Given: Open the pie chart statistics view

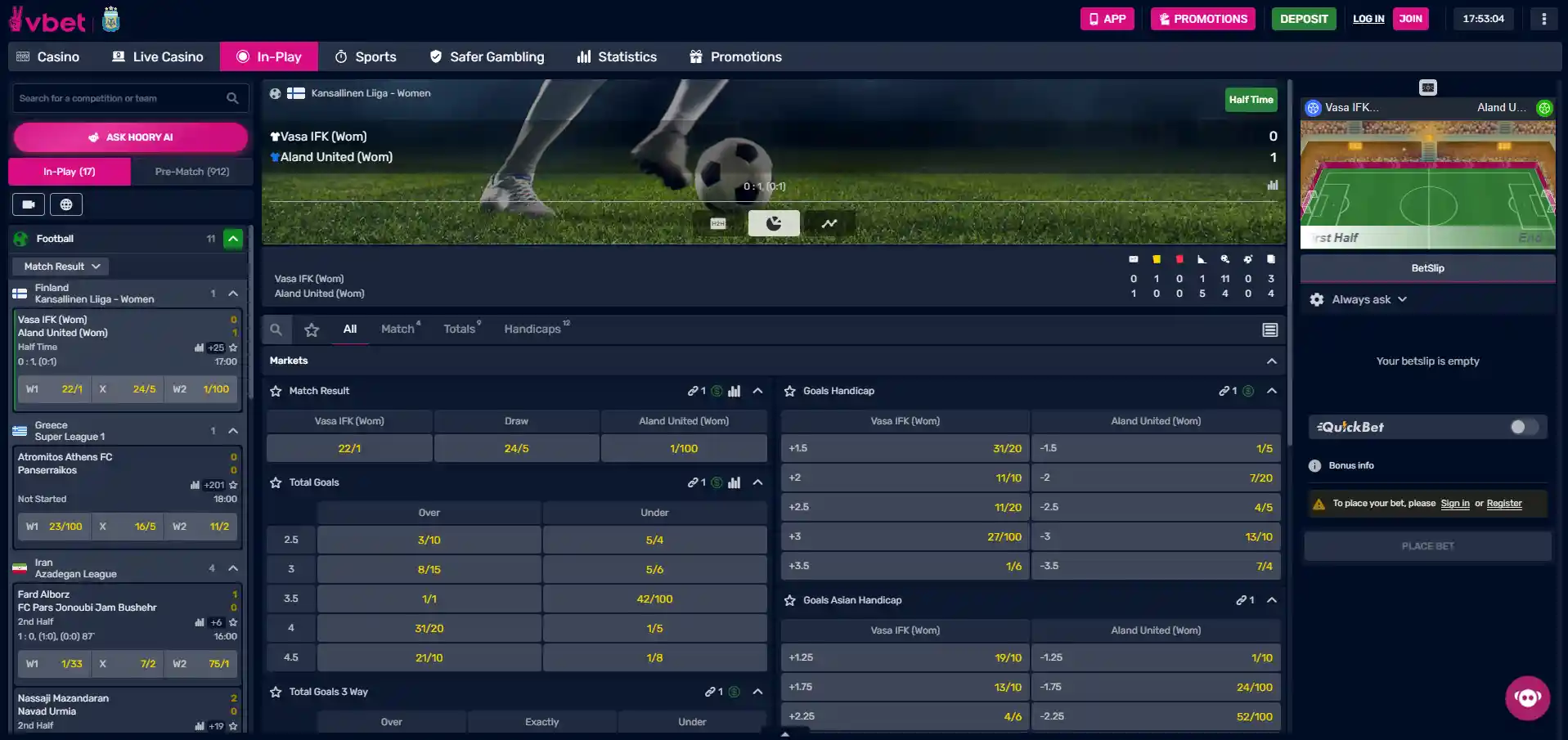Looking at the screenshot, I should point(774,223).
